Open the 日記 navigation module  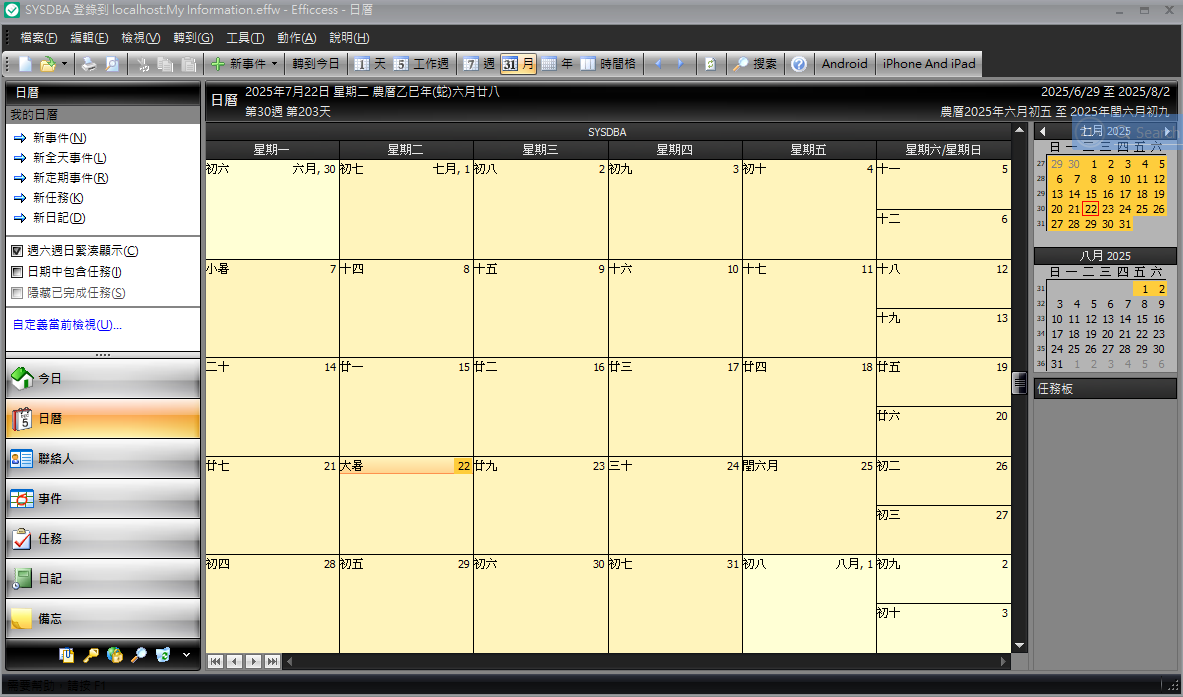(103, 579)
